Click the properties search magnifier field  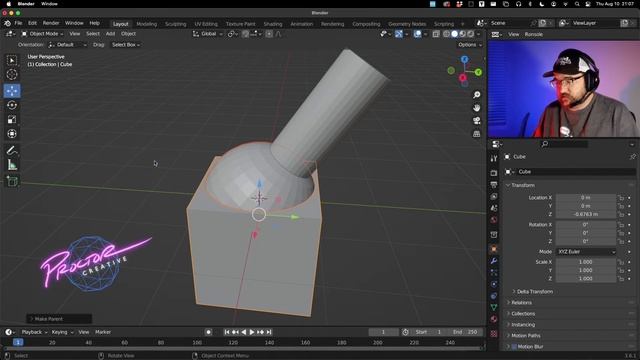pyautogui.click(x=565, y=144)
